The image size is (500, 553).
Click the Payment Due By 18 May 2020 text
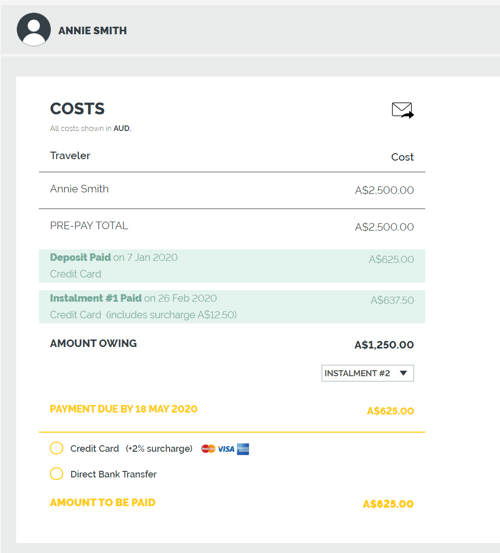pos(124,409)
